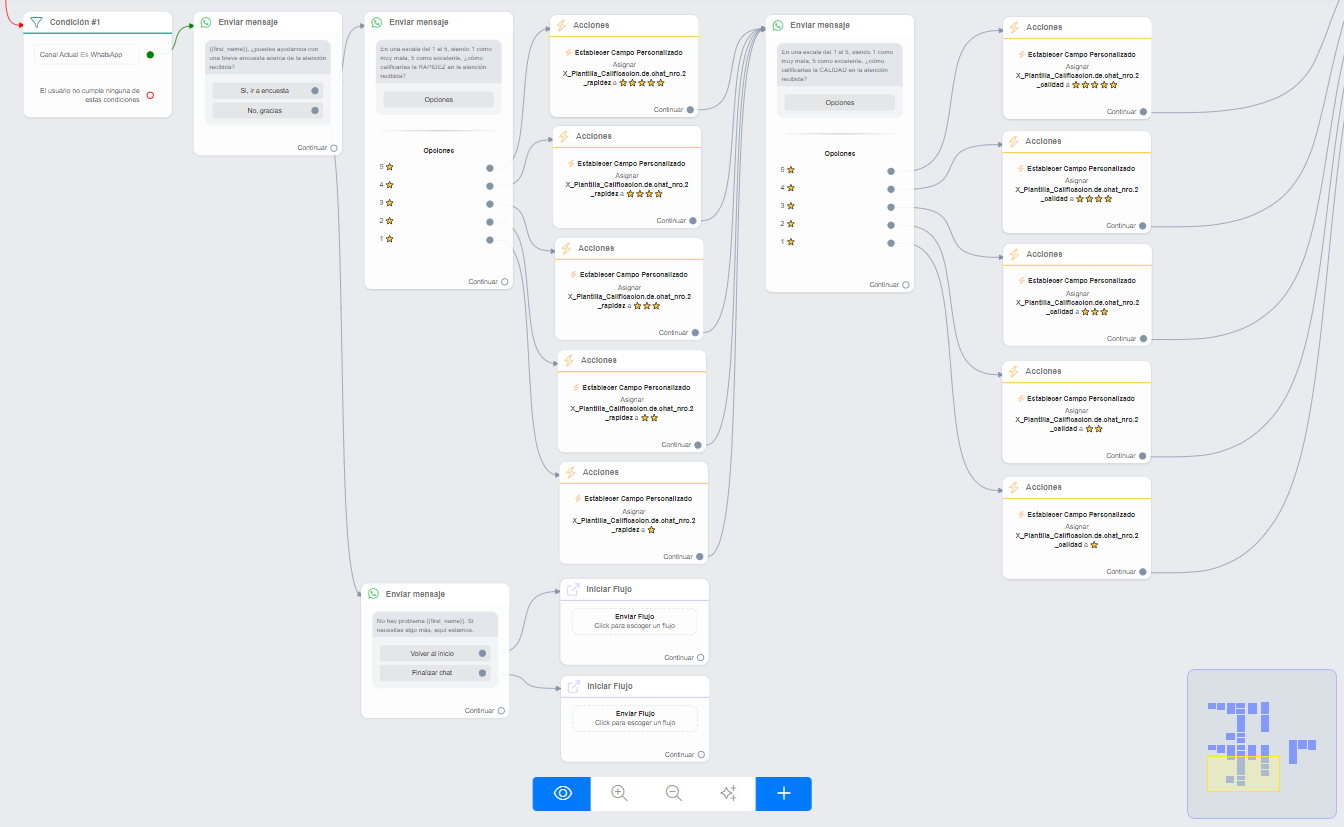Click the 'Finalizar chat' button
Image resolution: width=1344 pixels, height=827 pixels.
click(x=434, y=673)
